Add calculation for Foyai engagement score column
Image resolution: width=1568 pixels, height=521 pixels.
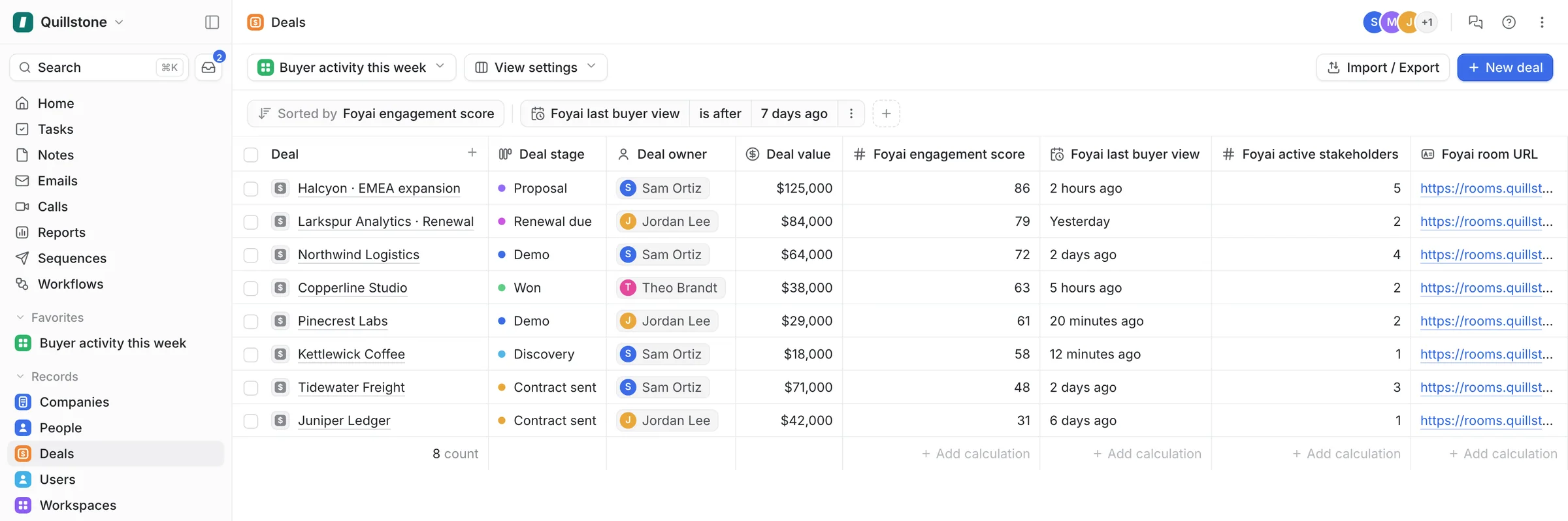[x=975, y=454]
